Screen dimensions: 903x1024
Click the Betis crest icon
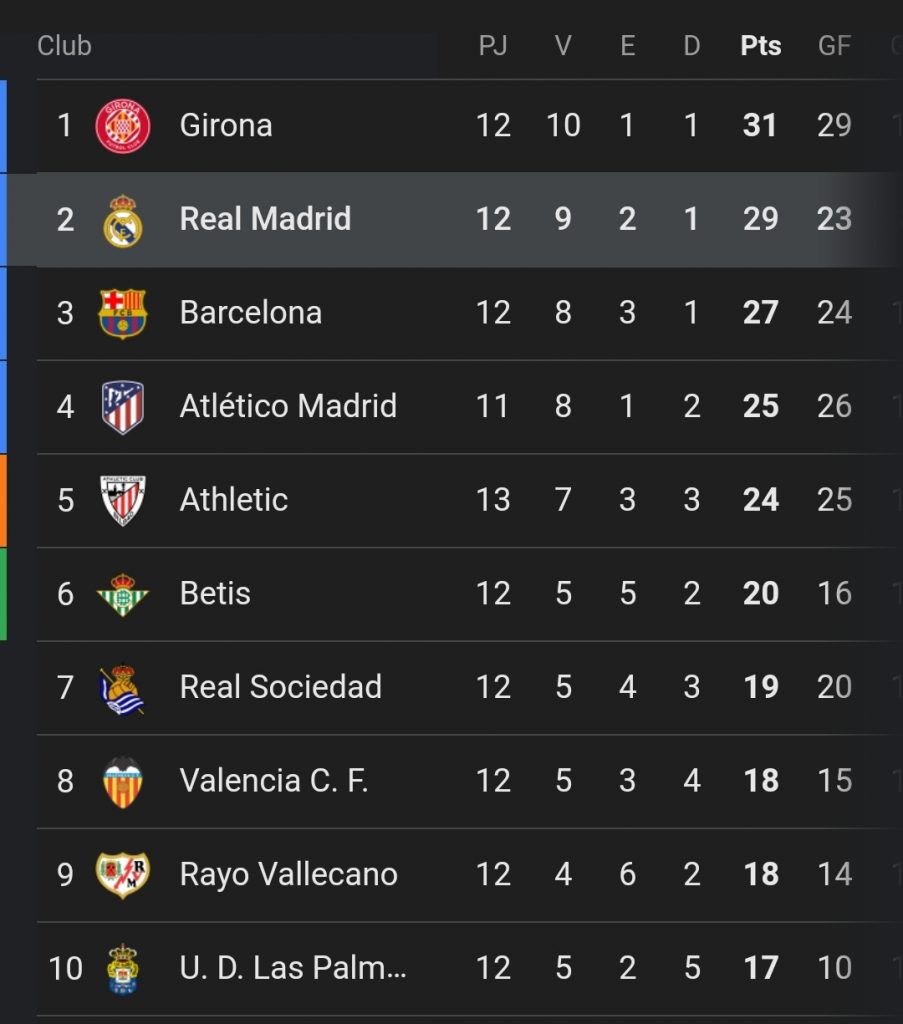pyautogui.click(x=123, y=595)
